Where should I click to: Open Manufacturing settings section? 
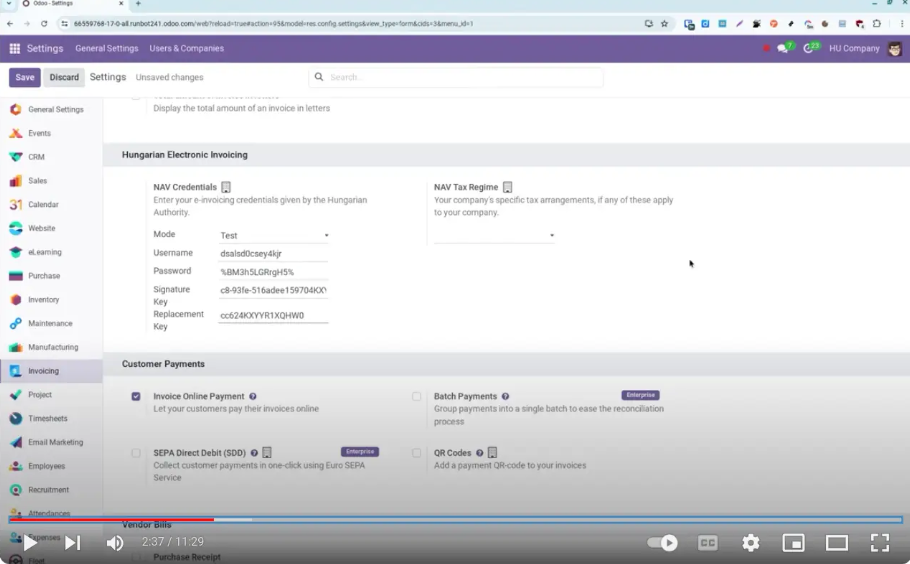tap(52, 347)
